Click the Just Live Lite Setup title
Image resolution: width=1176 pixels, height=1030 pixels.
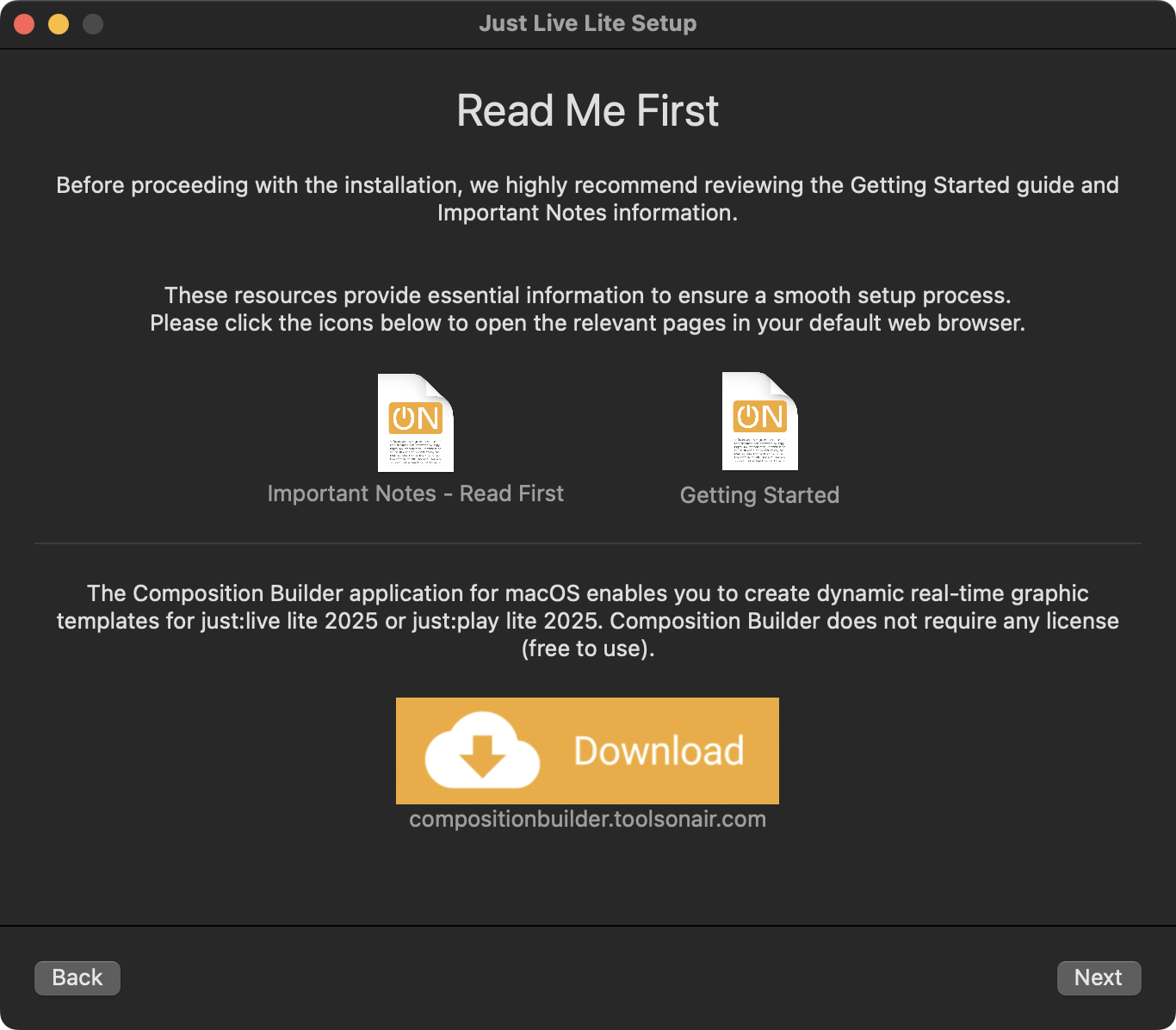coord(588,23)
